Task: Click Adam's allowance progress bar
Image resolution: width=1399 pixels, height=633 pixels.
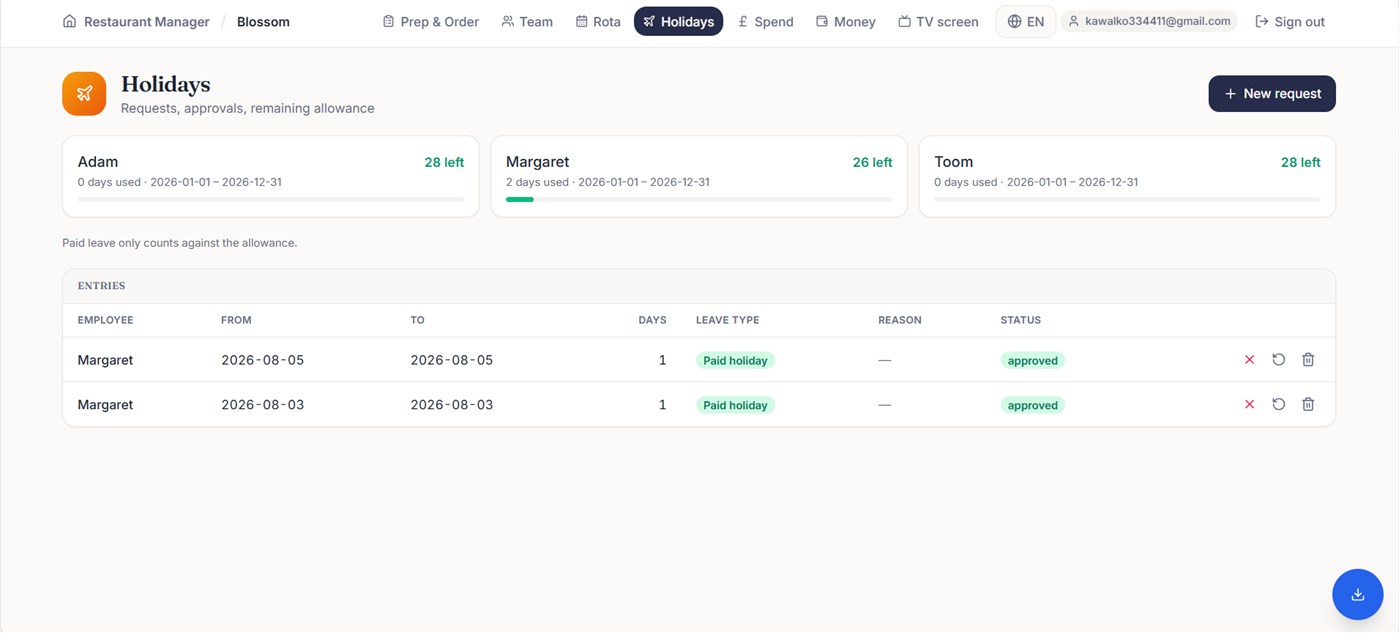Action: click(271, 200)
